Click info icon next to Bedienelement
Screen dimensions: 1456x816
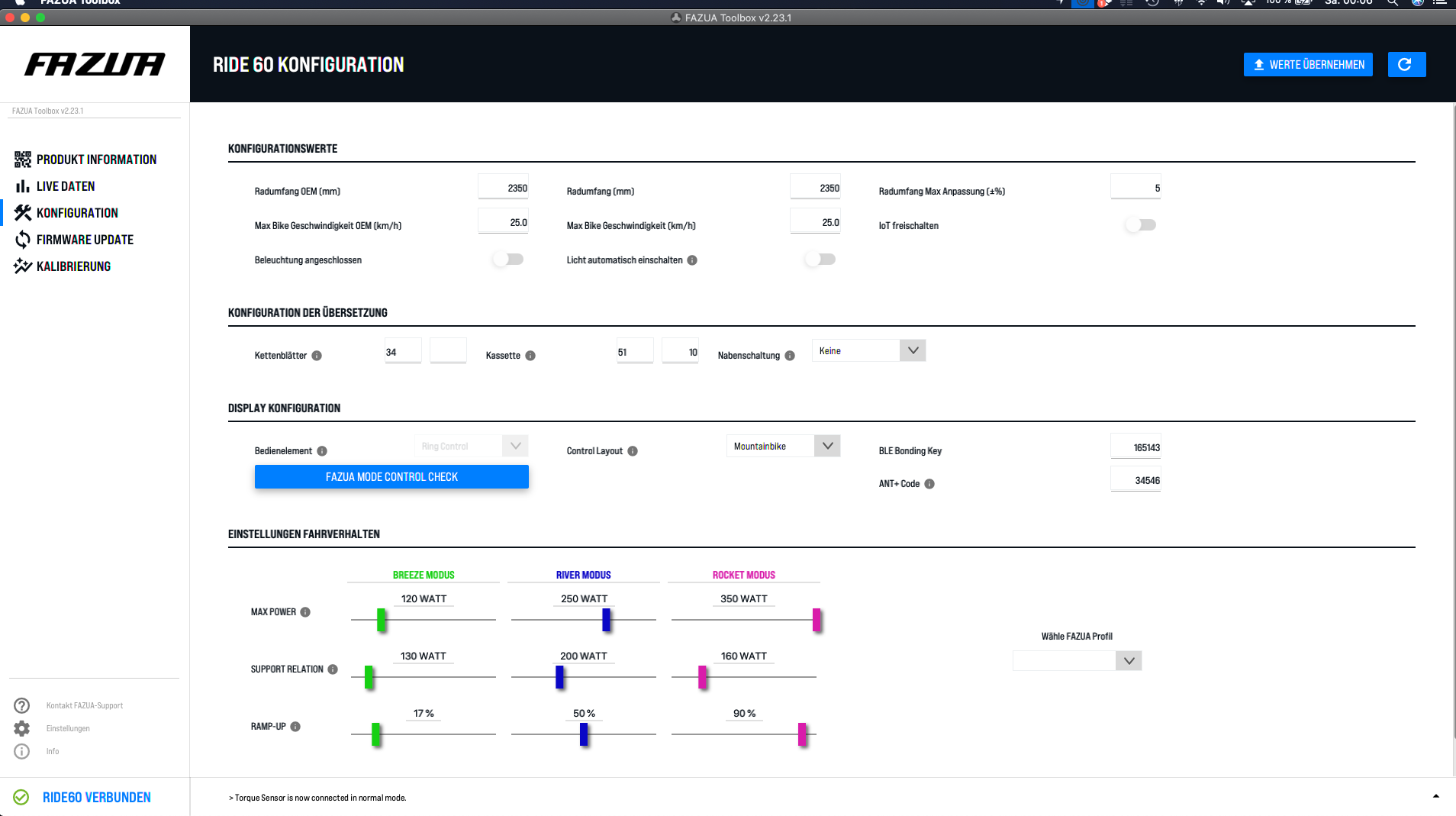tap(322, 451)
